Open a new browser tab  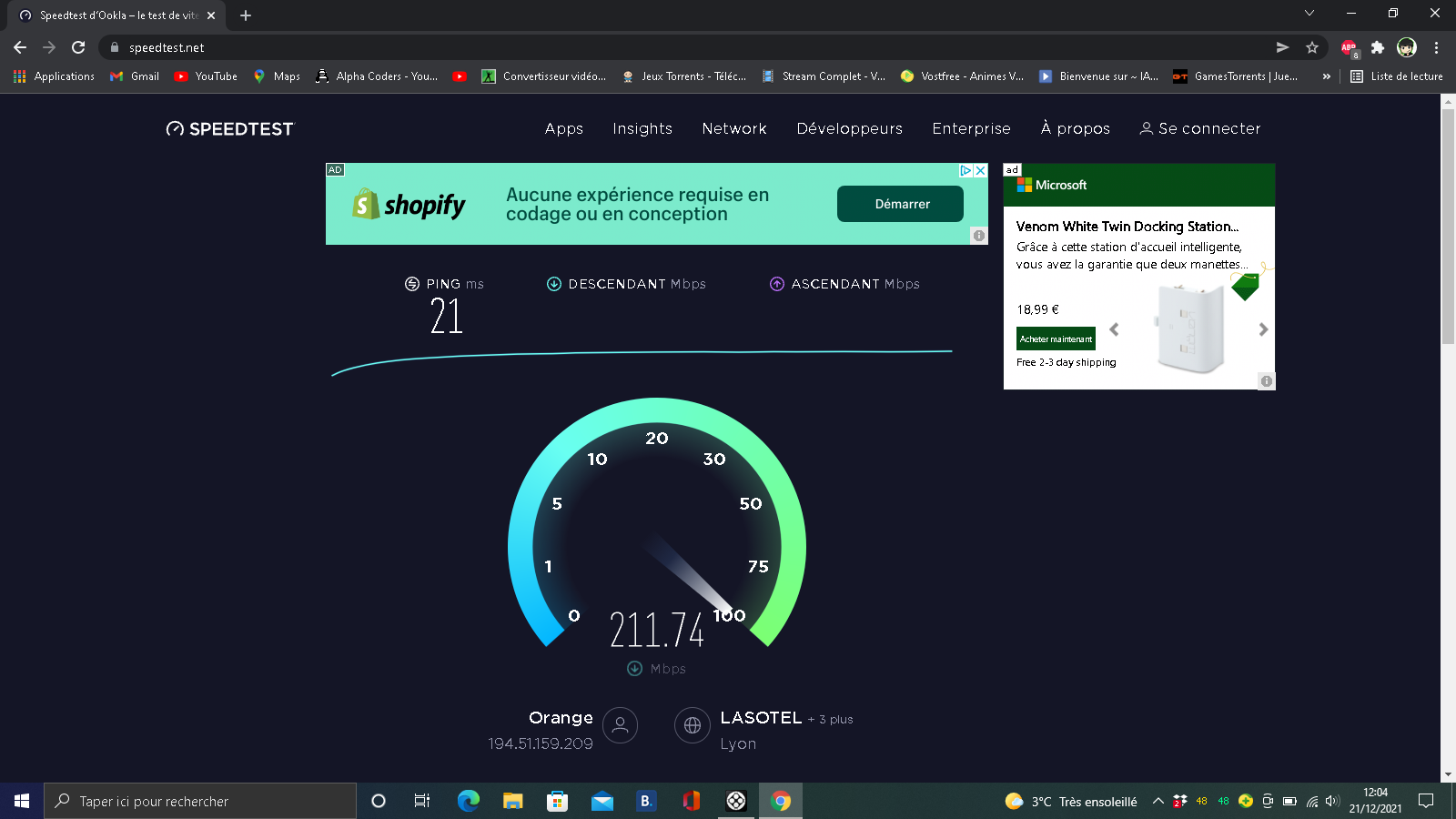point(246,15)
